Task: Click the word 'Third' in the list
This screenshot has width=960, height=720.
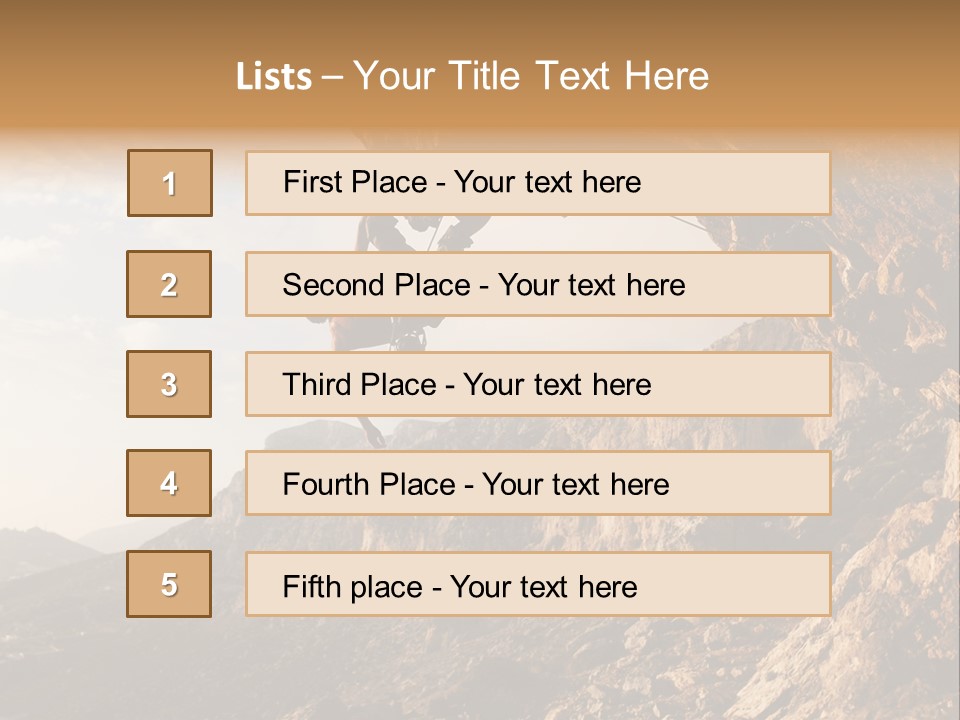Action: (x=309, y=385)
